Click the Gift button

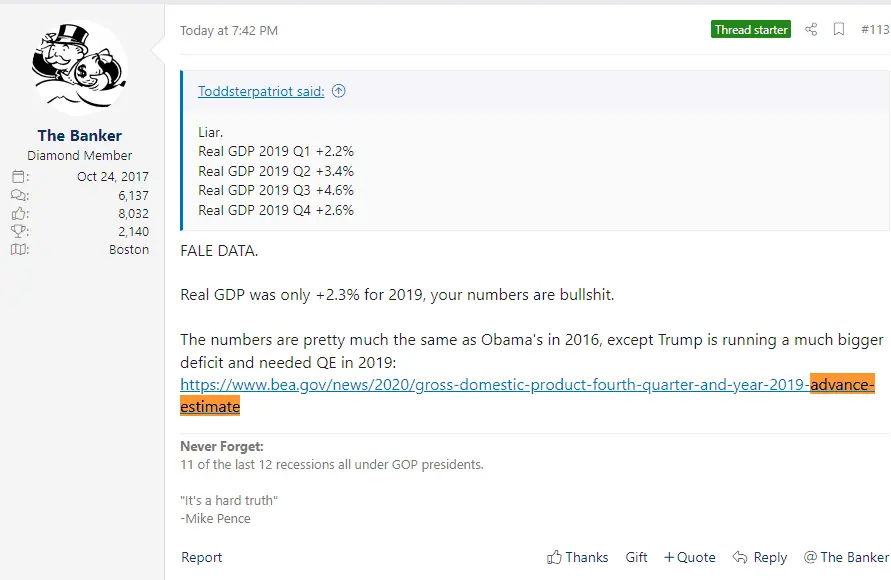[637, 558]
